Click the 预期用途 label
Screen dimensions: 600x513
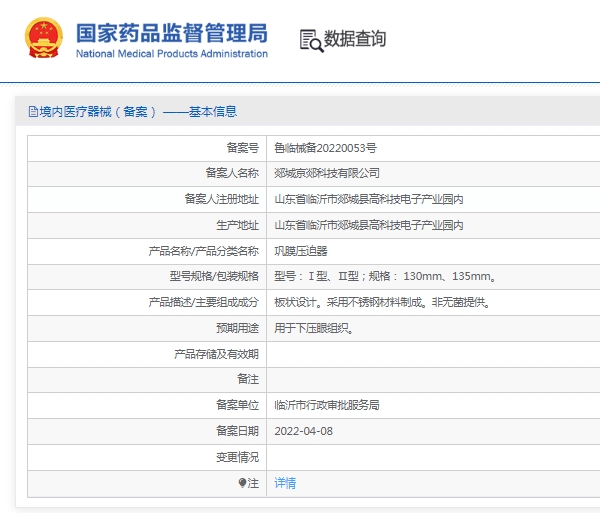[x=238, y=328]
